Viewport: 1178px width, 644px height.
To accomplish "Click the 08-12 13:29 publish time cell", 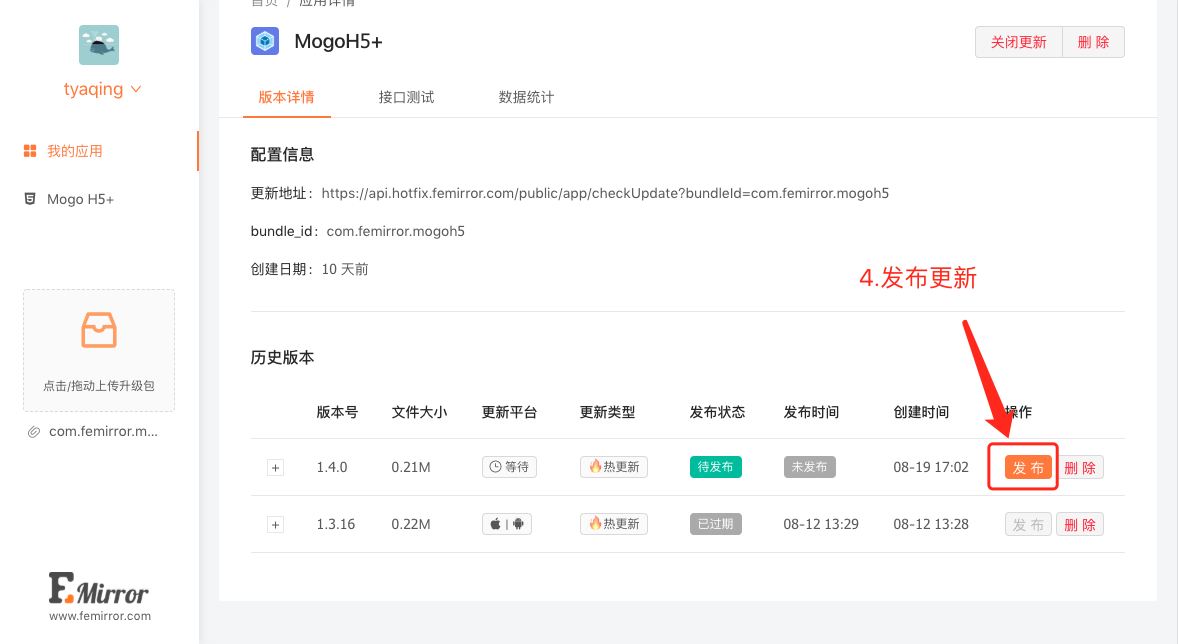I will tap(821, 525).
